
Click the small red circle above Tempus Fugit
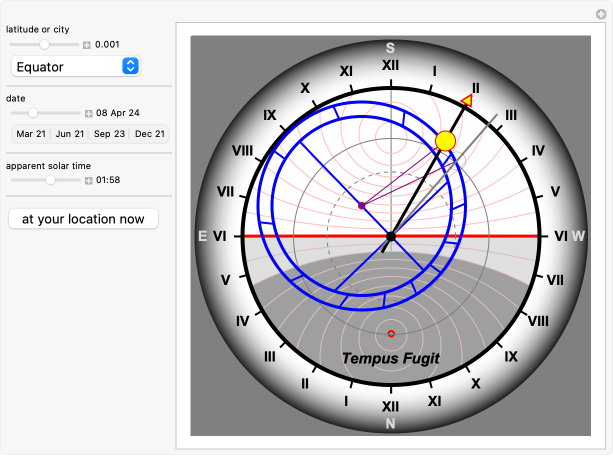[391, 333]
